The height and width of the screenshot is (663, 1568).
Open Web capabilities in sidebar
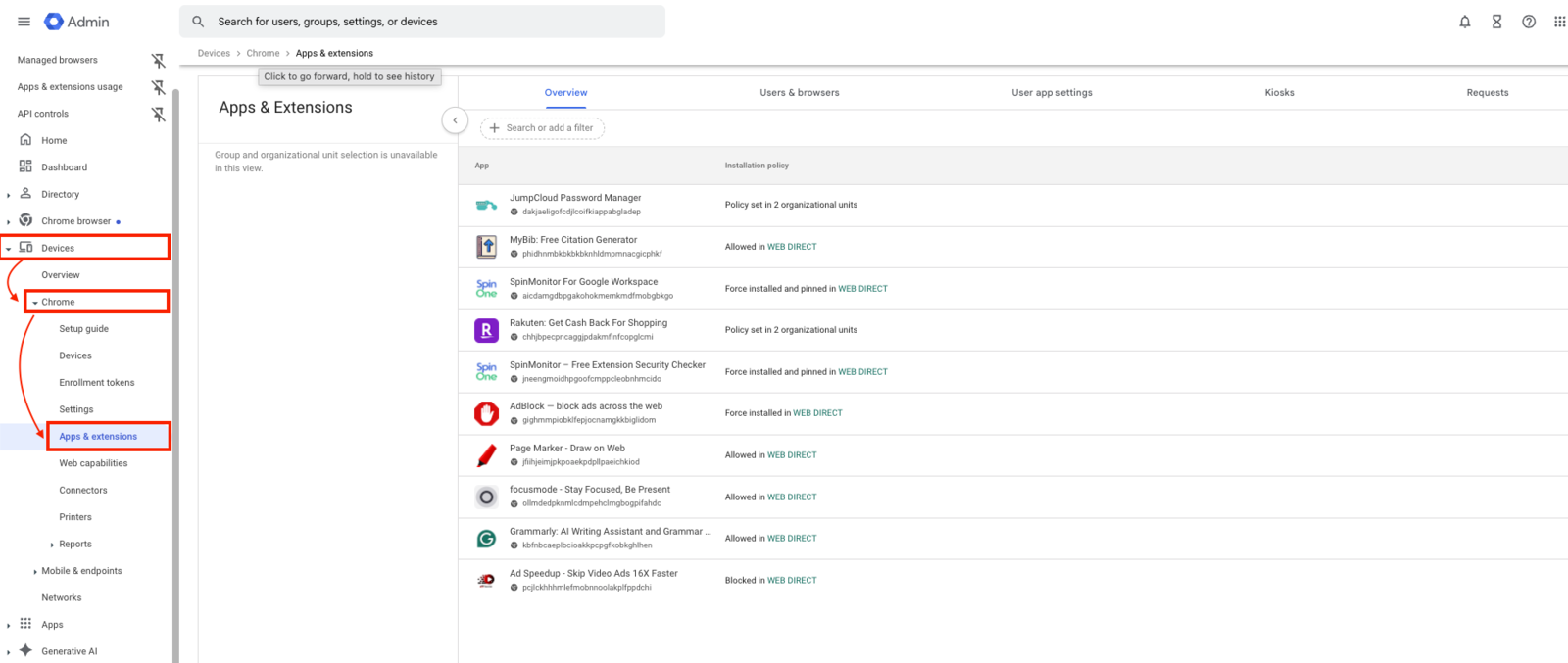coord(93,463)
